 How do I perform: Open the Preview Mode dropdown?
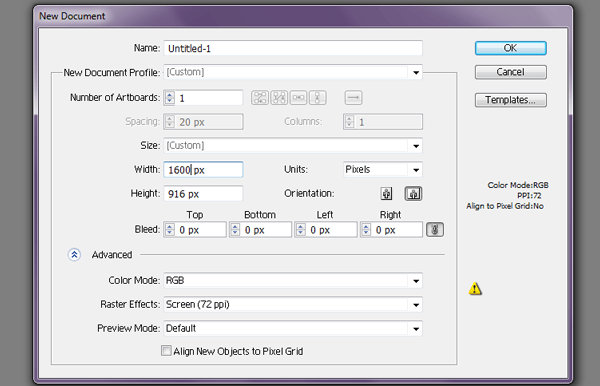click(293, 328)
